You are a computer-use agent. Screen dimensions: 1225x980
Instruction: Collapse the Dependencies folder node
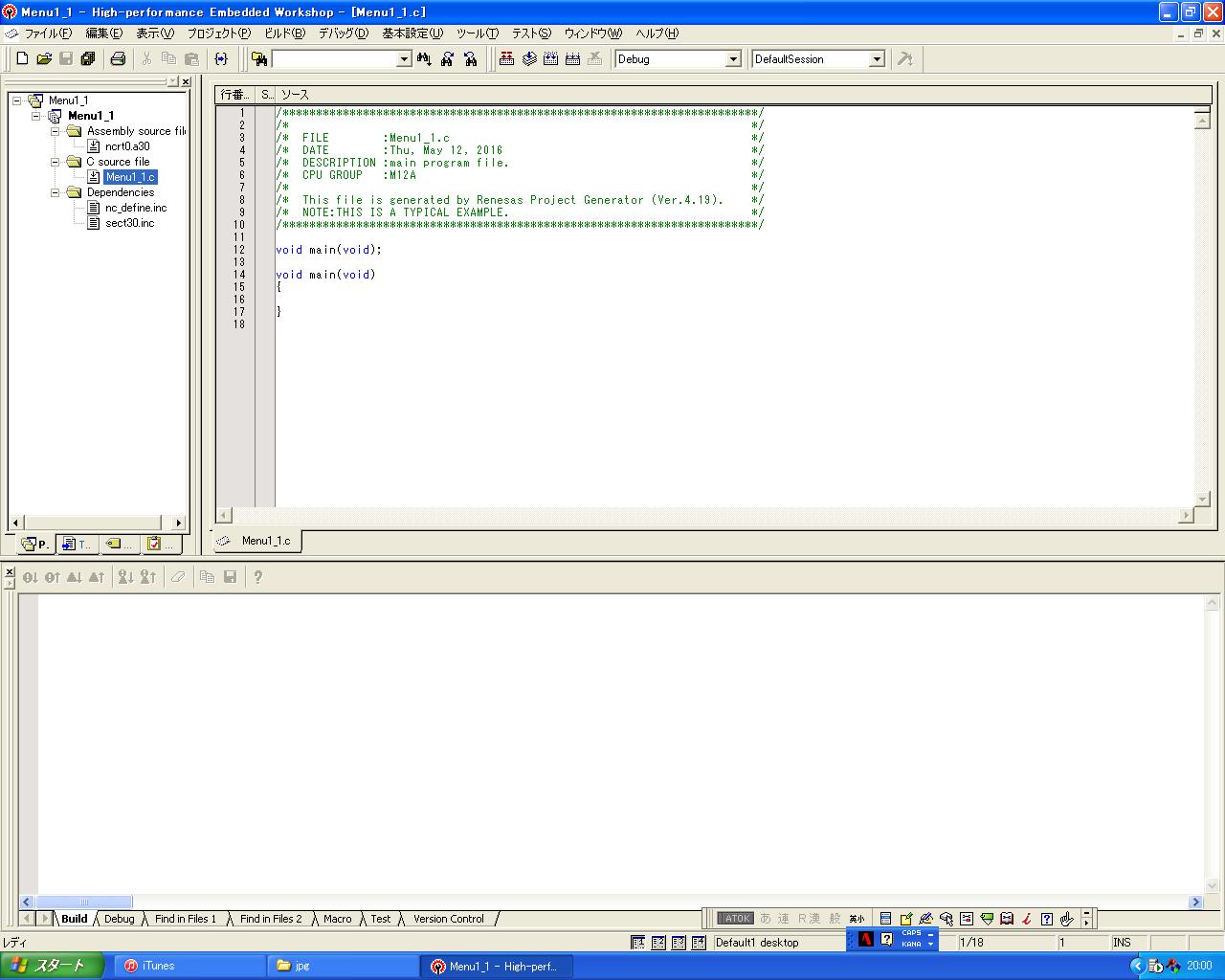click(56, 192)
